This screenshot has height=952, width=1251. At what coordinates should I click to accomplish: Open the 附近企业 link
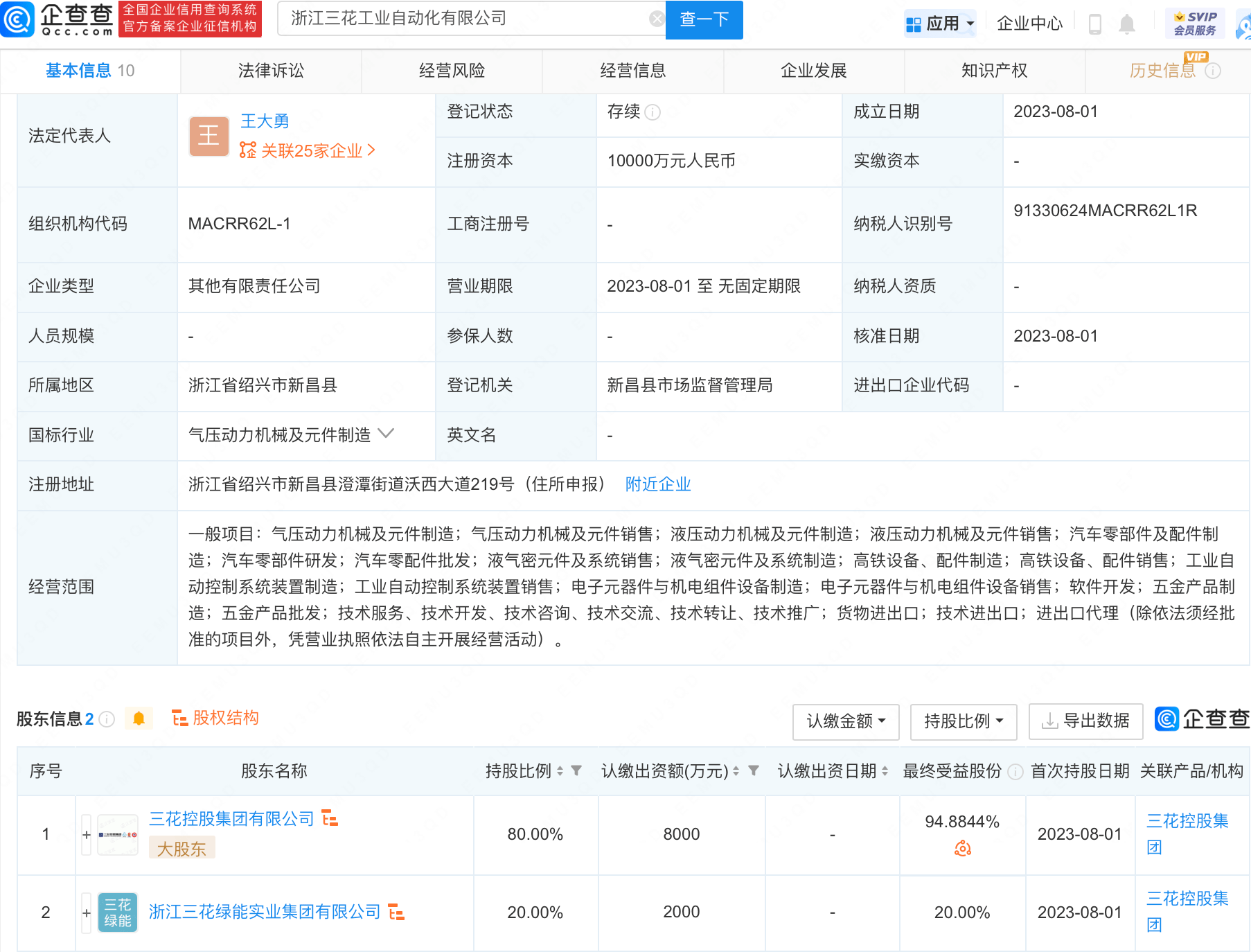click(x=657, y=484)
